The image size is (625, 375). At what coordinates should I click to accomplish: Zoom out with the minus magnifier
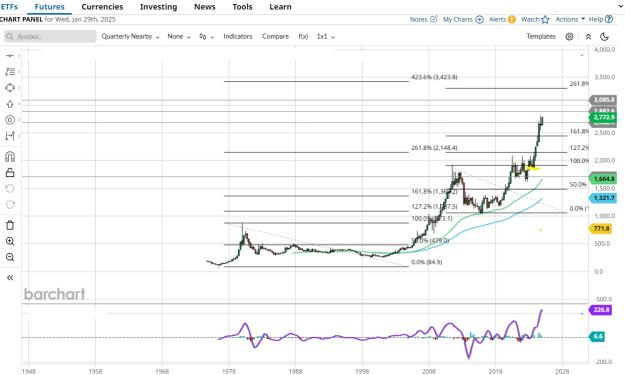pyautogui.click(x=10, y=257)
